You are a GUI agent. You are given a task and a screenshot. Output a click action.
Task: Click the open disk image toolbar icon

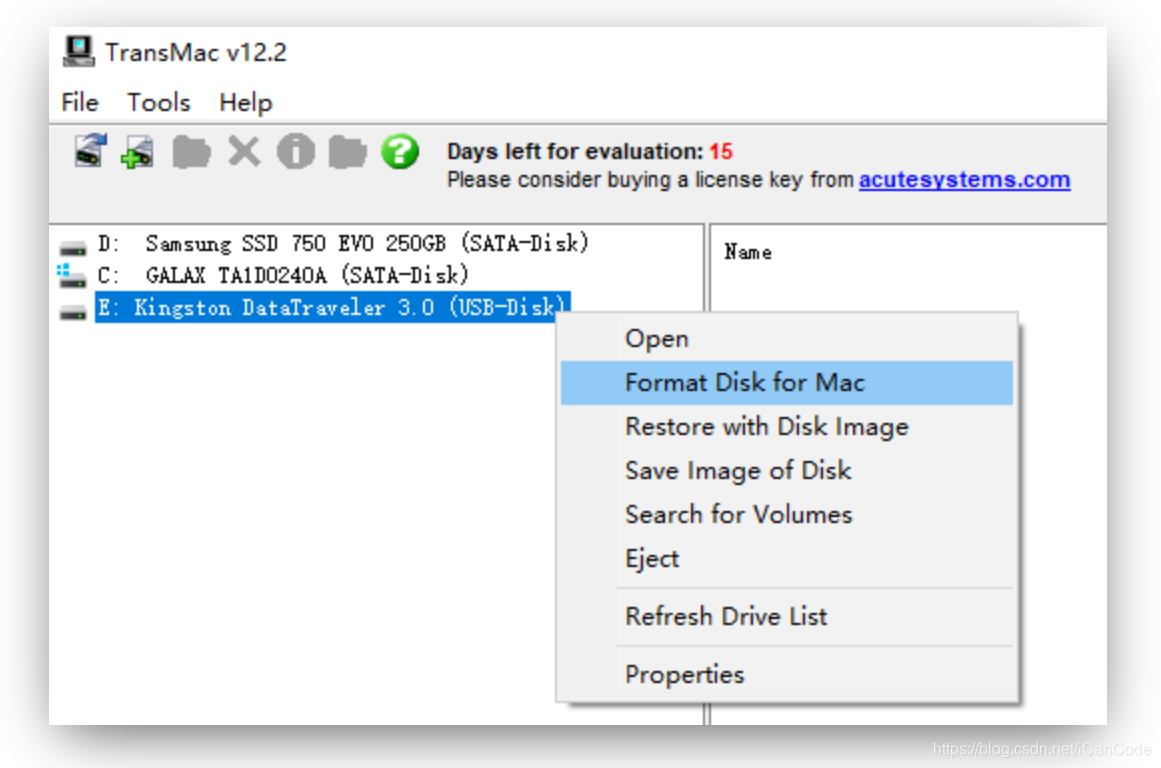(x=90, y=151)
